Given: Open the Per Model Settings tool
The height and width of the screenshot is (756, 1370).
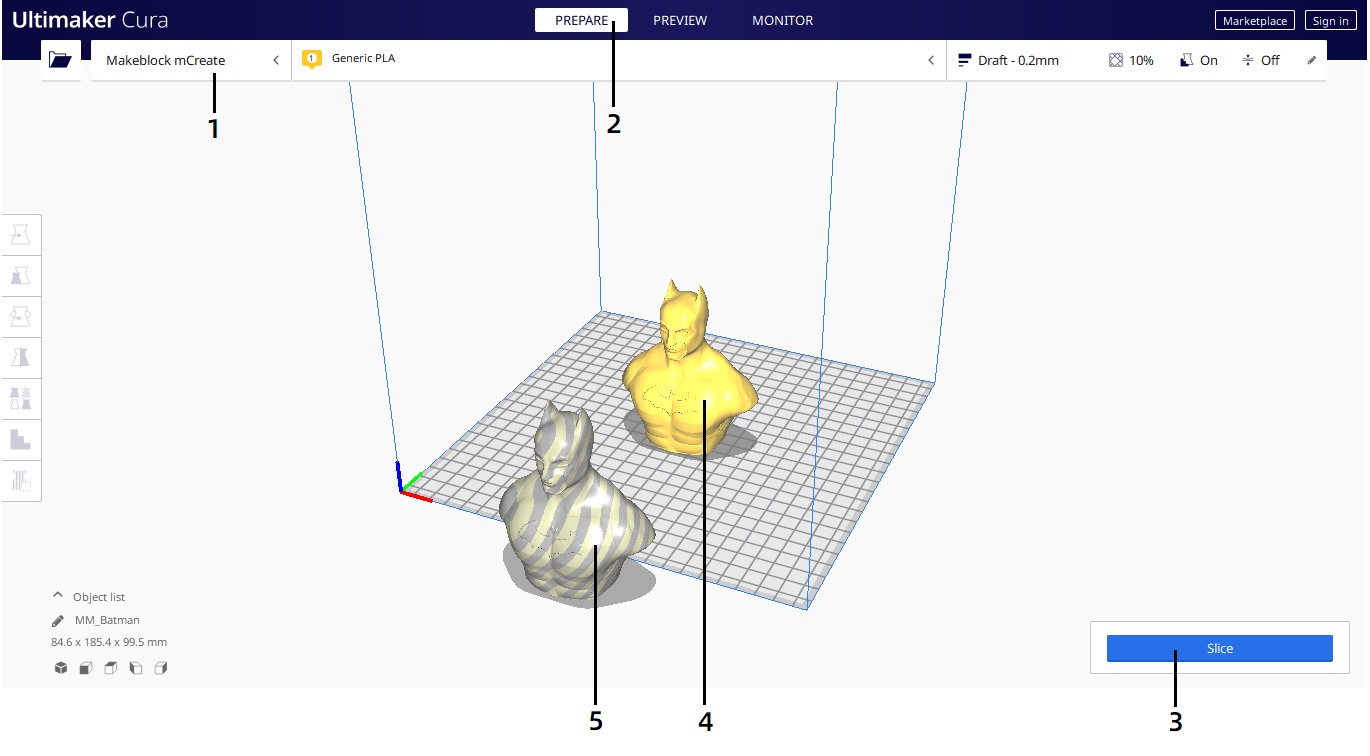Looking at the screenshot, I should pos(21,399).
